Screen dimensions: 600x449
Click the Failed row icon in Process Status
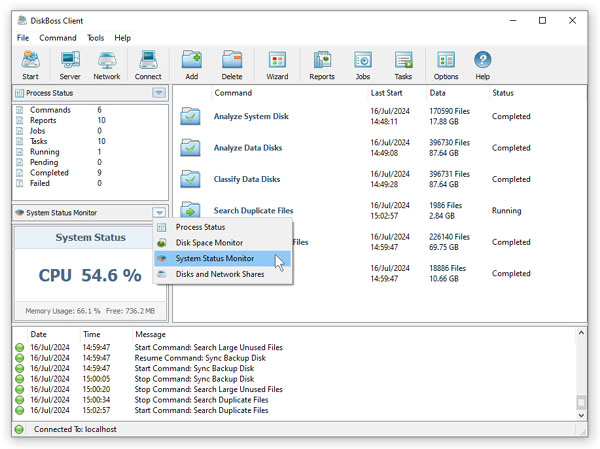point(20,183)
